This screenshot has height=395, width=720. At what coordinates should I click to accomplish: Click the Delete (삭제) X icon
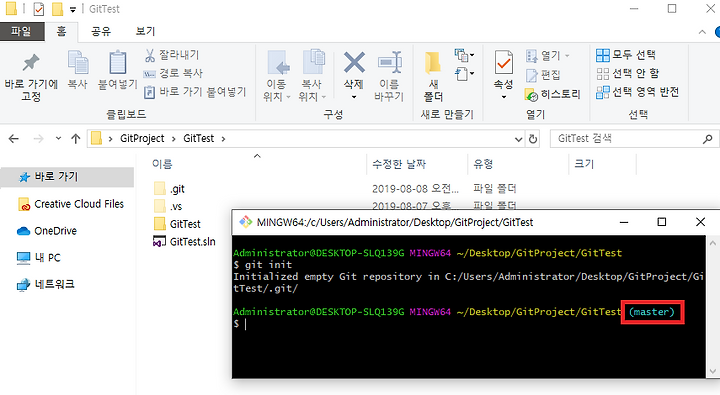point(354,63)
